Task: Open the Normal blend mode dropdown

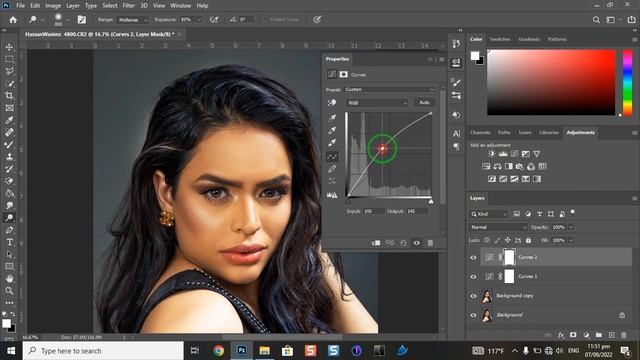Action: click(x=498, y=227)
